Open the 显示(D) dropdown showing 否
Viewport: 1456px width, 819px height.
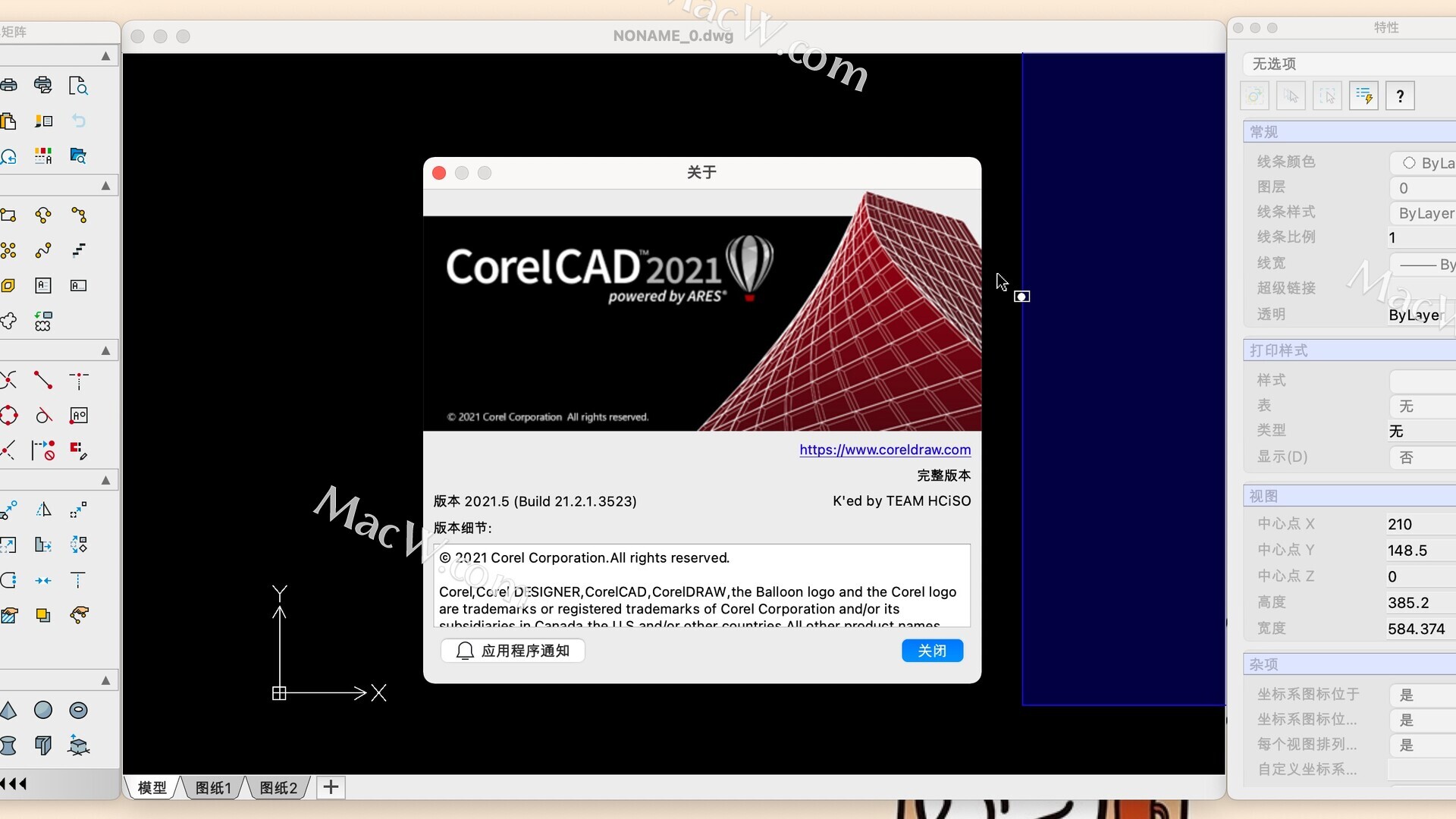pos(1423,457)
